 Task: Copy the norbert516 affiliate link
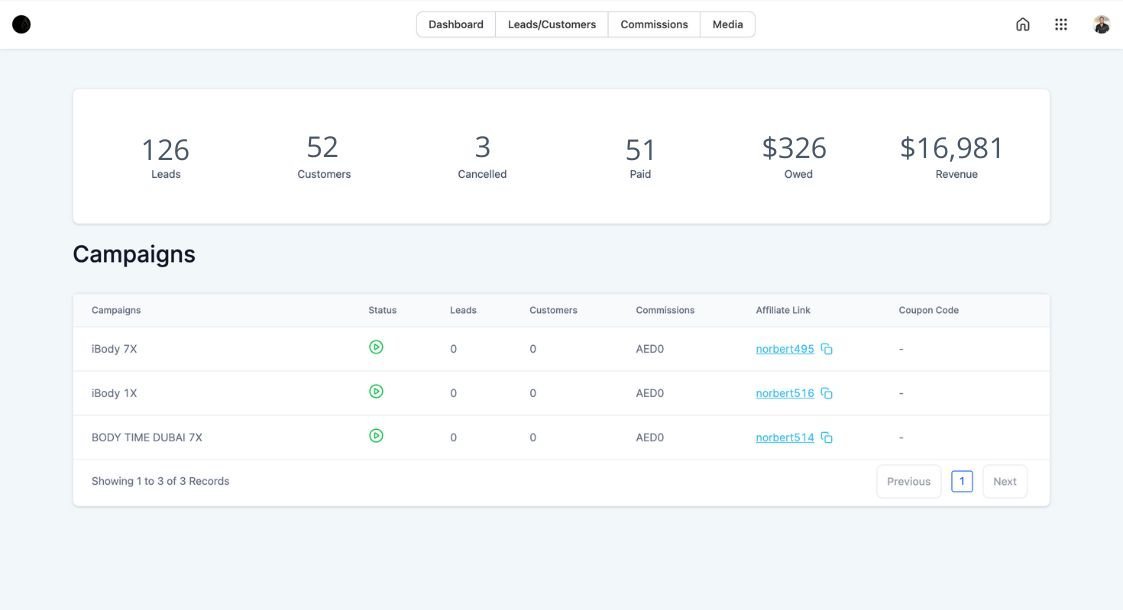tap(826, 393)
